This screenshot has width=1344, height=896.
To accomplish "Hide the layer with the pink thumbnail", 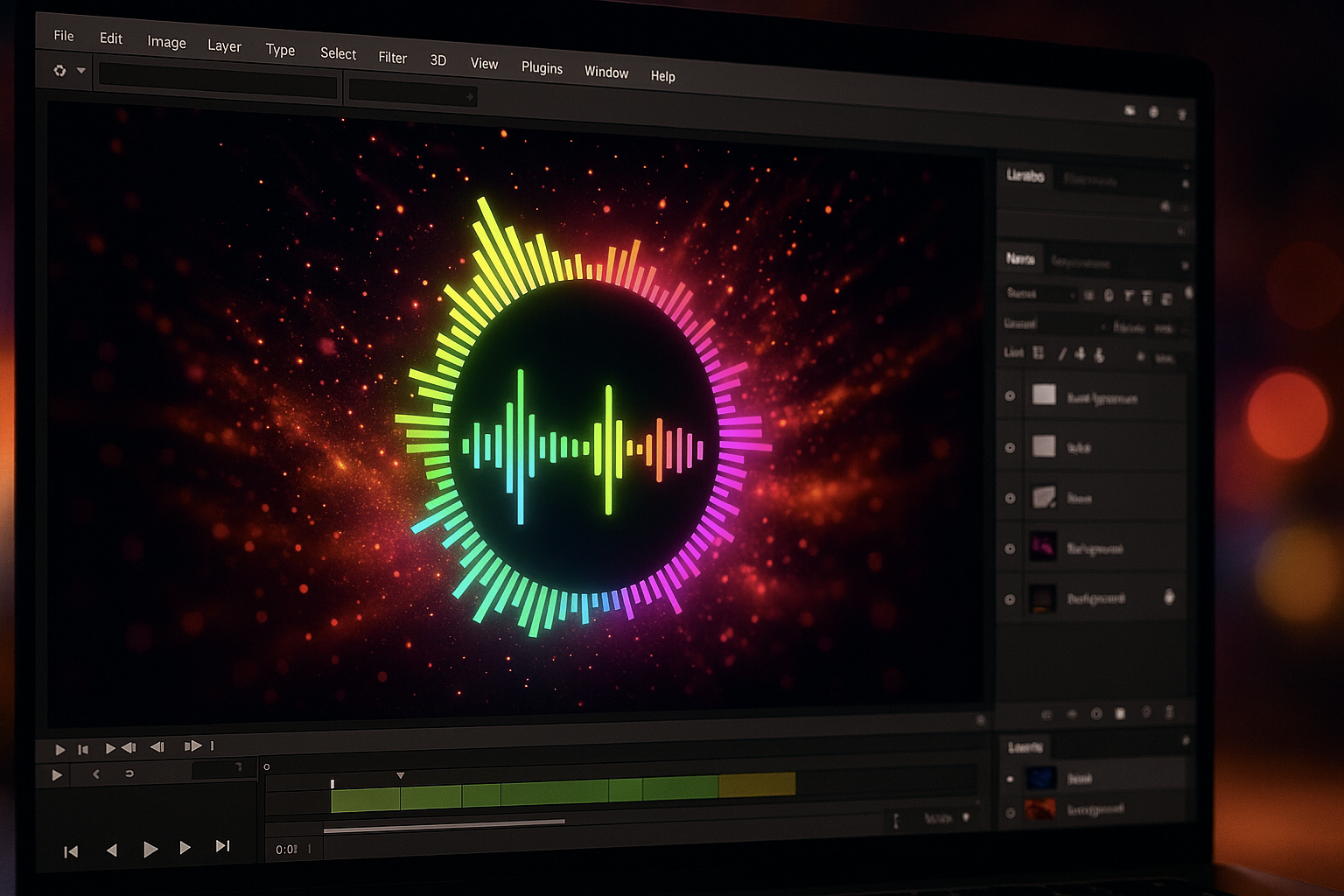I will coord(1010,549).
